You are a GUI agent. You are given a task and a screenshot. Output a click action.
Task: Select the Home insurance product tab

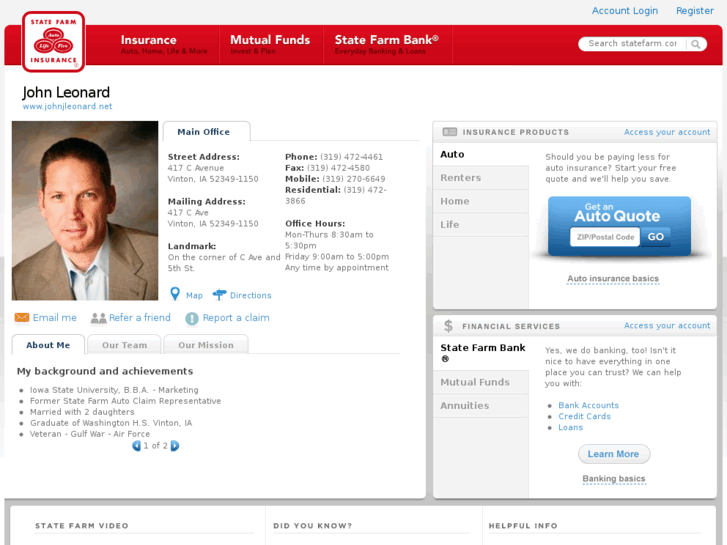(x=481, y=201)
